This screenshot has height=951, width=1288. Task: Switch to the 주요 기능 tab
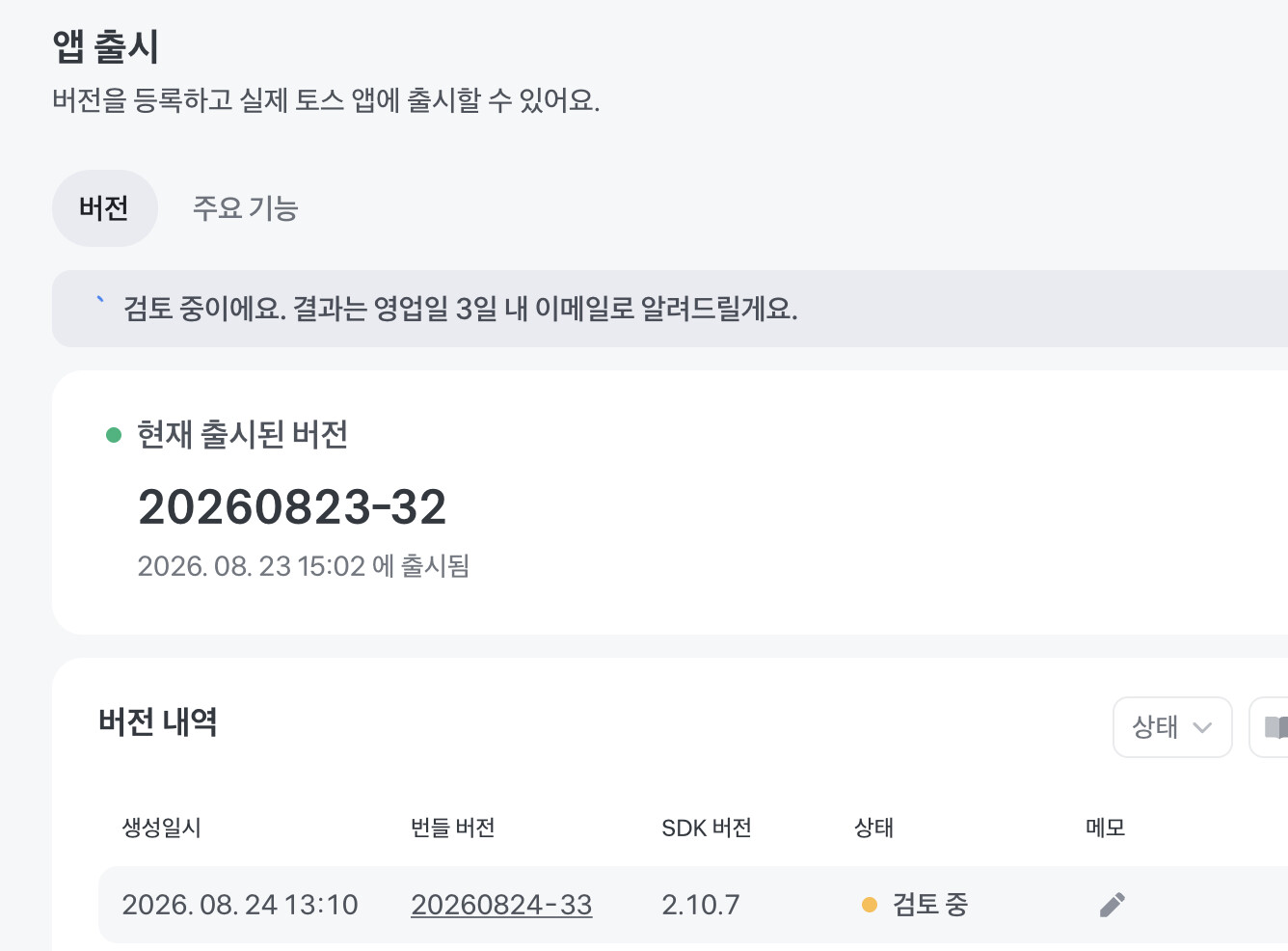246,208
